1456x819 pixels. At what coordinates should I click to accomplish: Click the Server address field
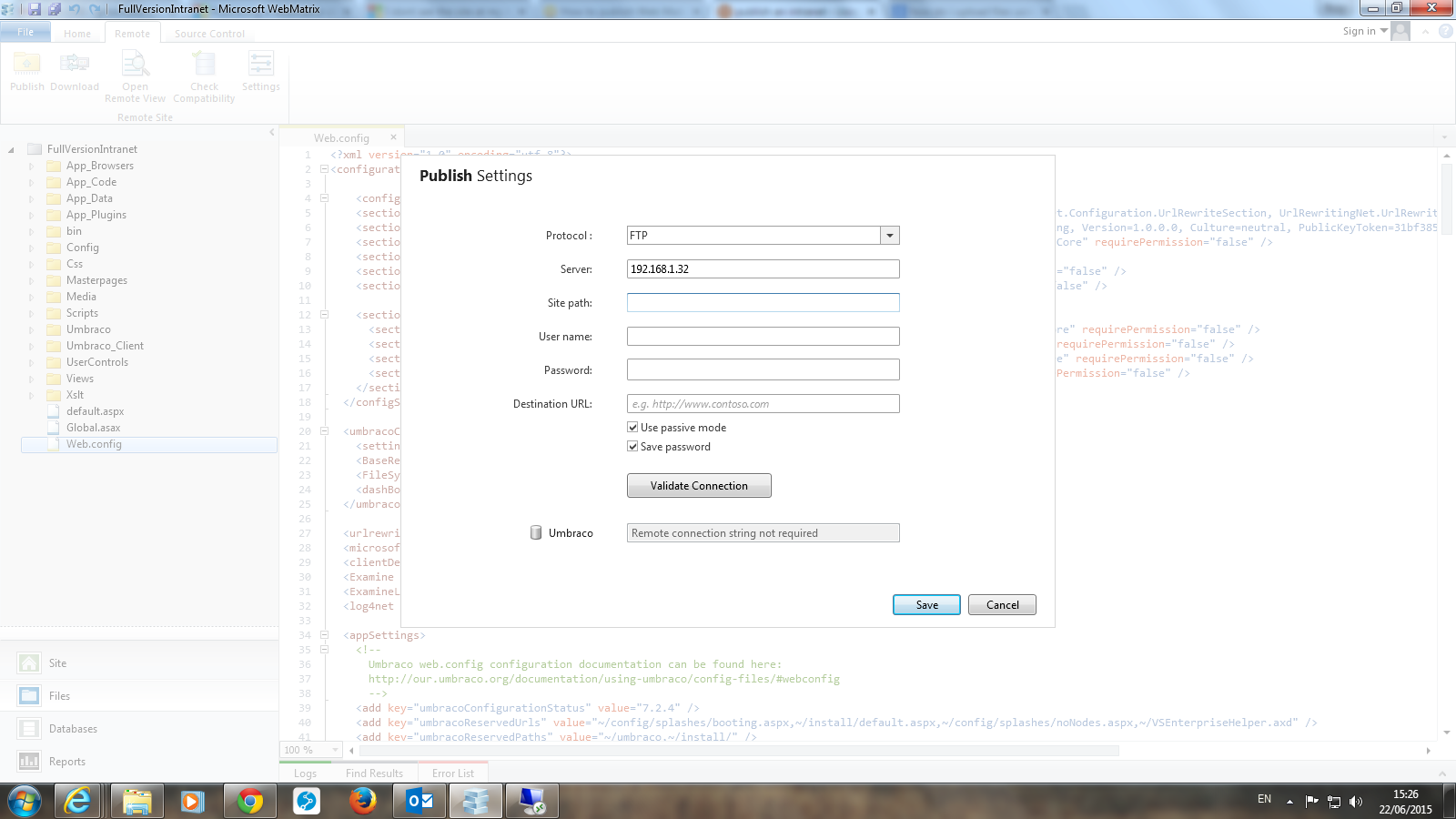763,269
